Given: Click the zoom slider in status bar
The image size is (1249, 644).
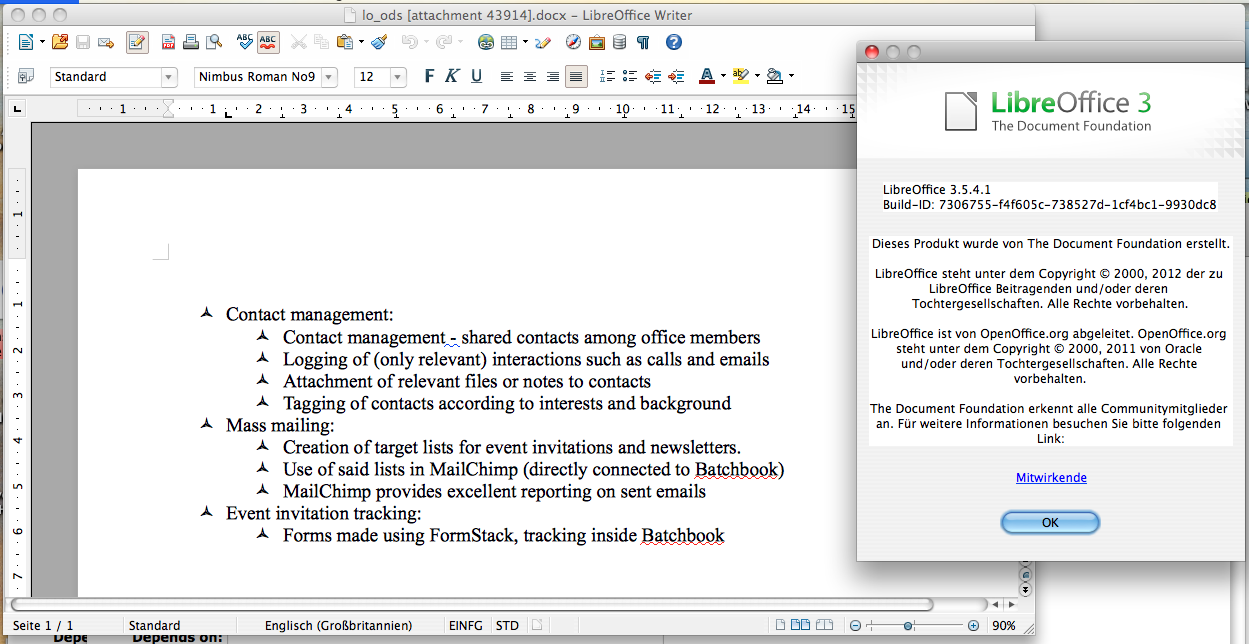Looking at the screenshot, I should pyautogui.click(x=908, y=626).
